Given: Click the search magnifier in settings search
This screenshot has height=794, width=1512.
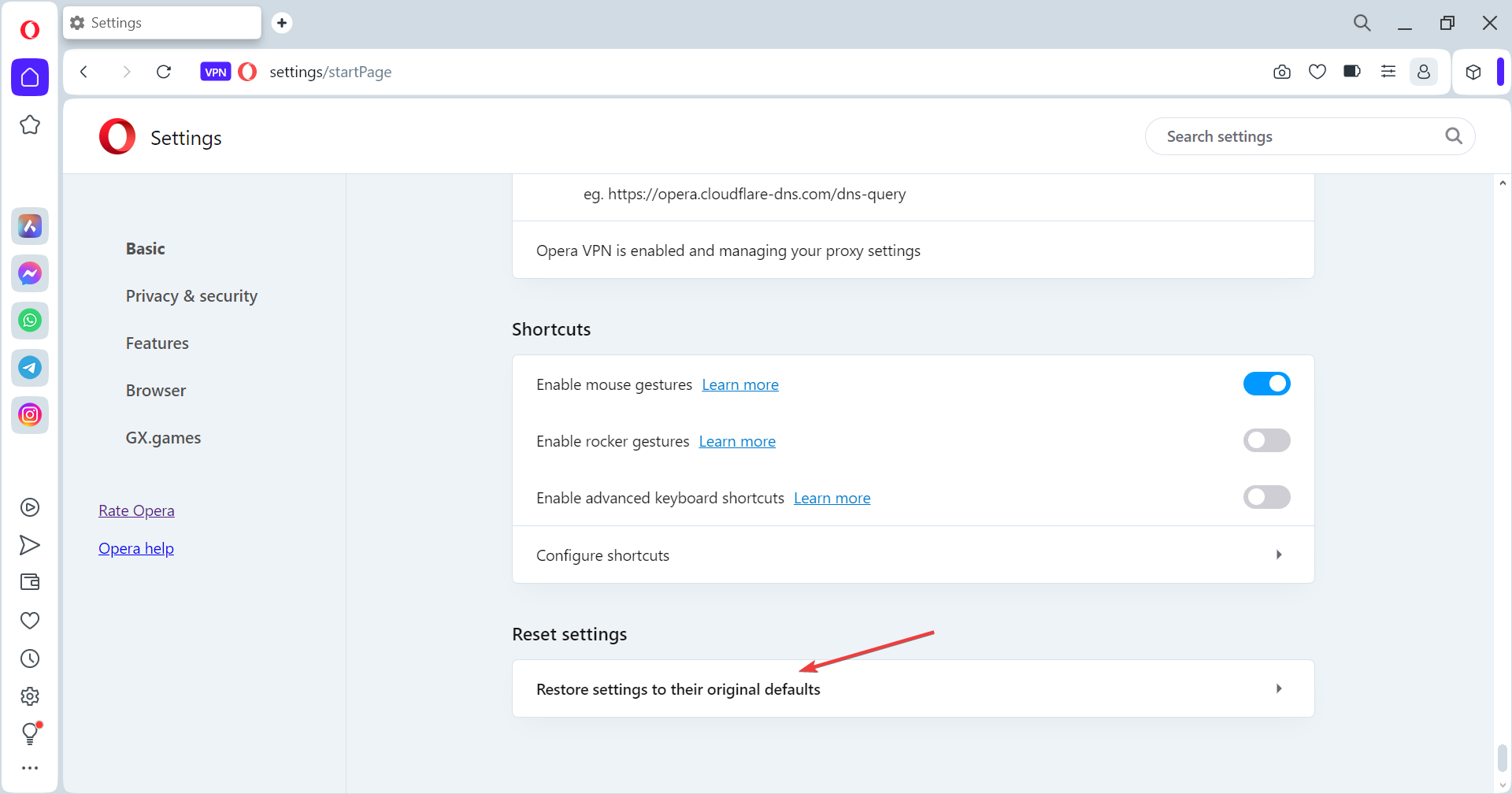Looking at the screenshot, I should (1454, 136).
